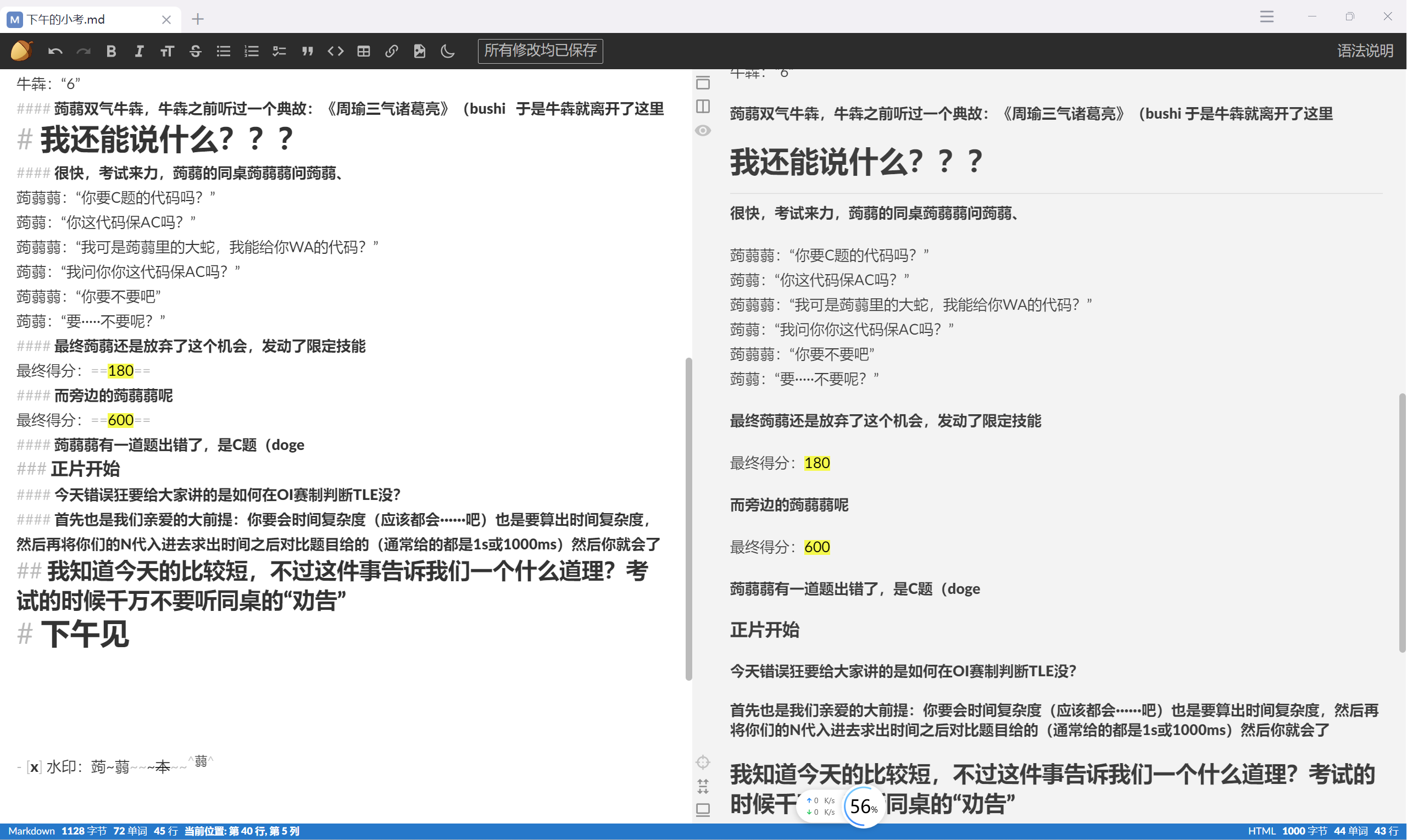Redo the last undone edit
1407x840 pixels.
tap(83, 52)
